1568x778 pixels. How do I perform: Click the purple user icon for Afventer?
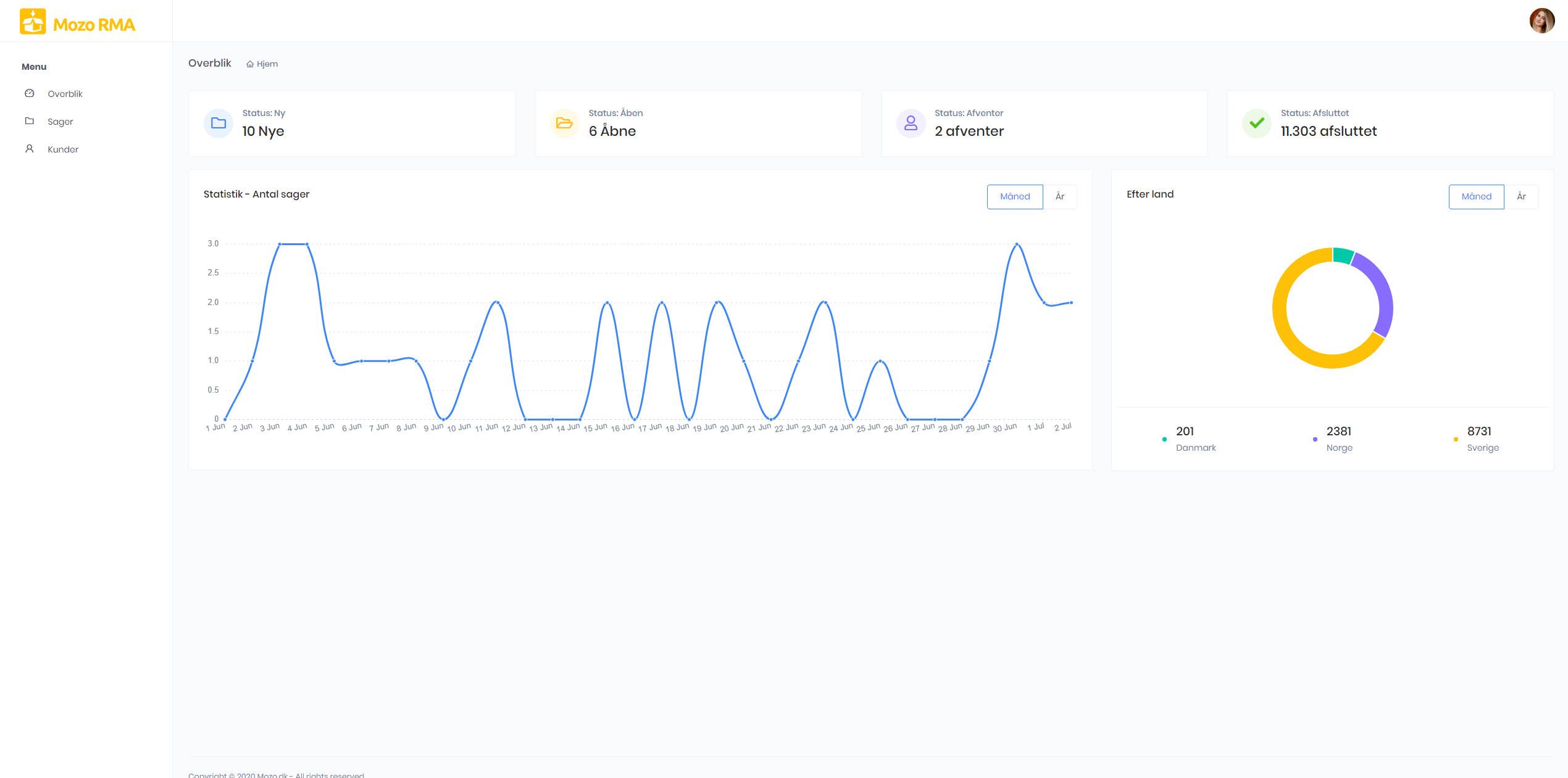911,123
